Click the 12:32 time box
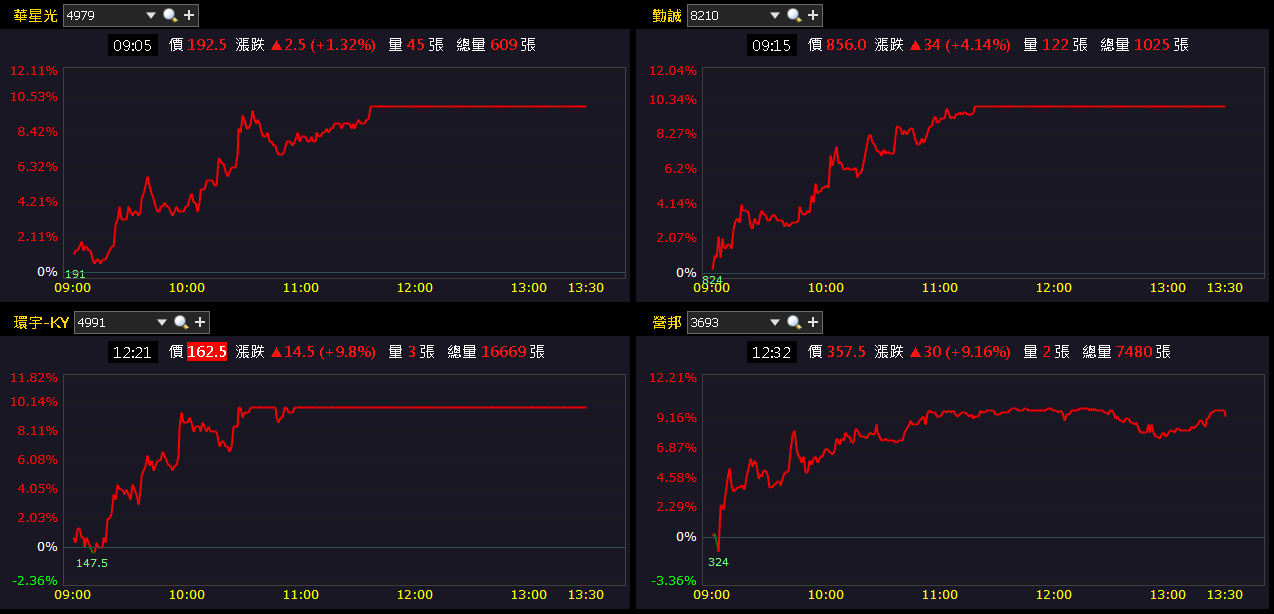 [x=772, y=352]
